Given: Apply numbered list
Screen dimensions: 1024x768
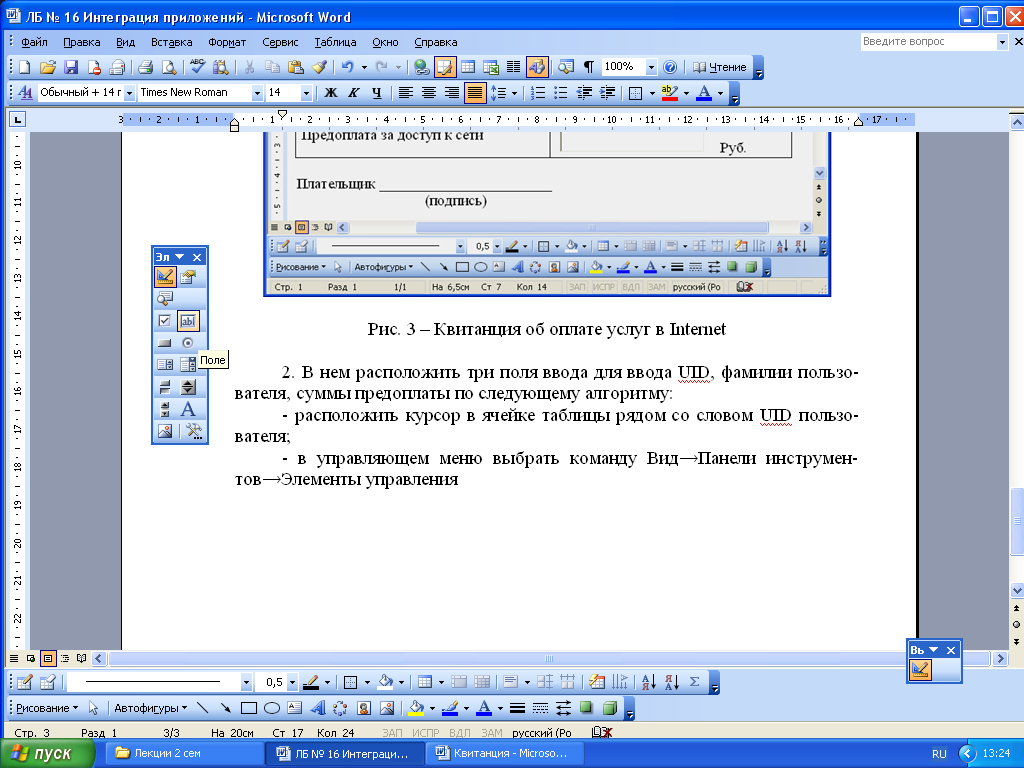Looking at the screenshot, I should (x=537, y=93).
